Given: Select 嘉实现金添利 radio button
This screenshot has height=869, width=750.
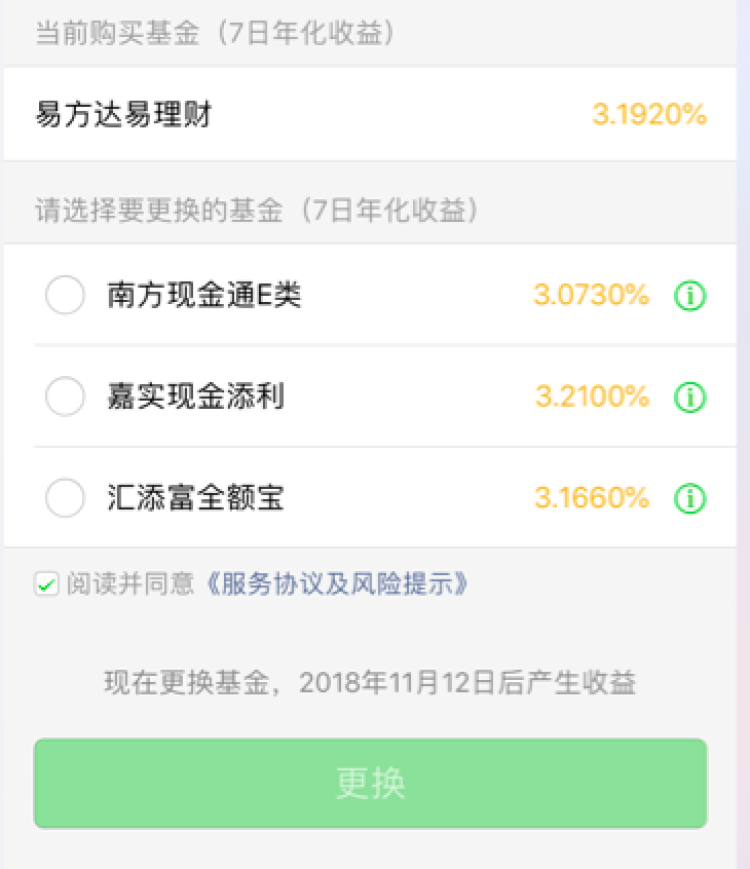Looking at the screenshot, I should click(x=65, y=396).
